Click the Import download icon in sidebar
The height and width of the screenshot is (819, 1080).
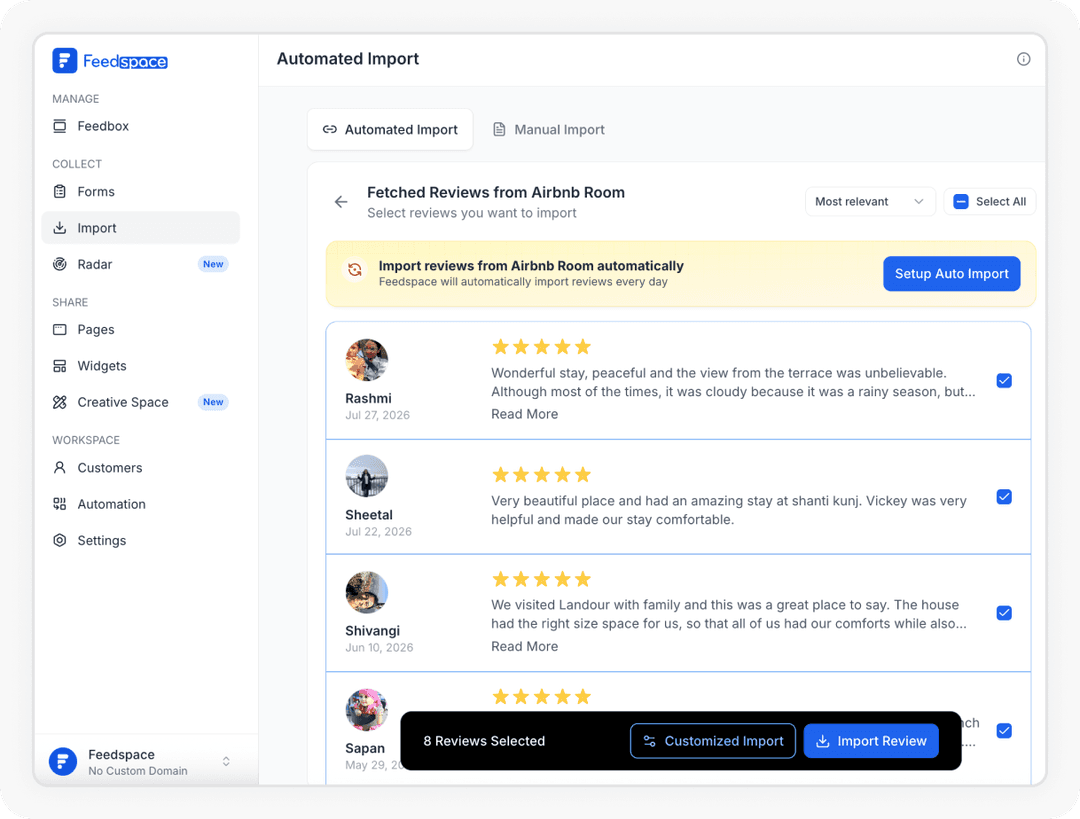(60, 228)
